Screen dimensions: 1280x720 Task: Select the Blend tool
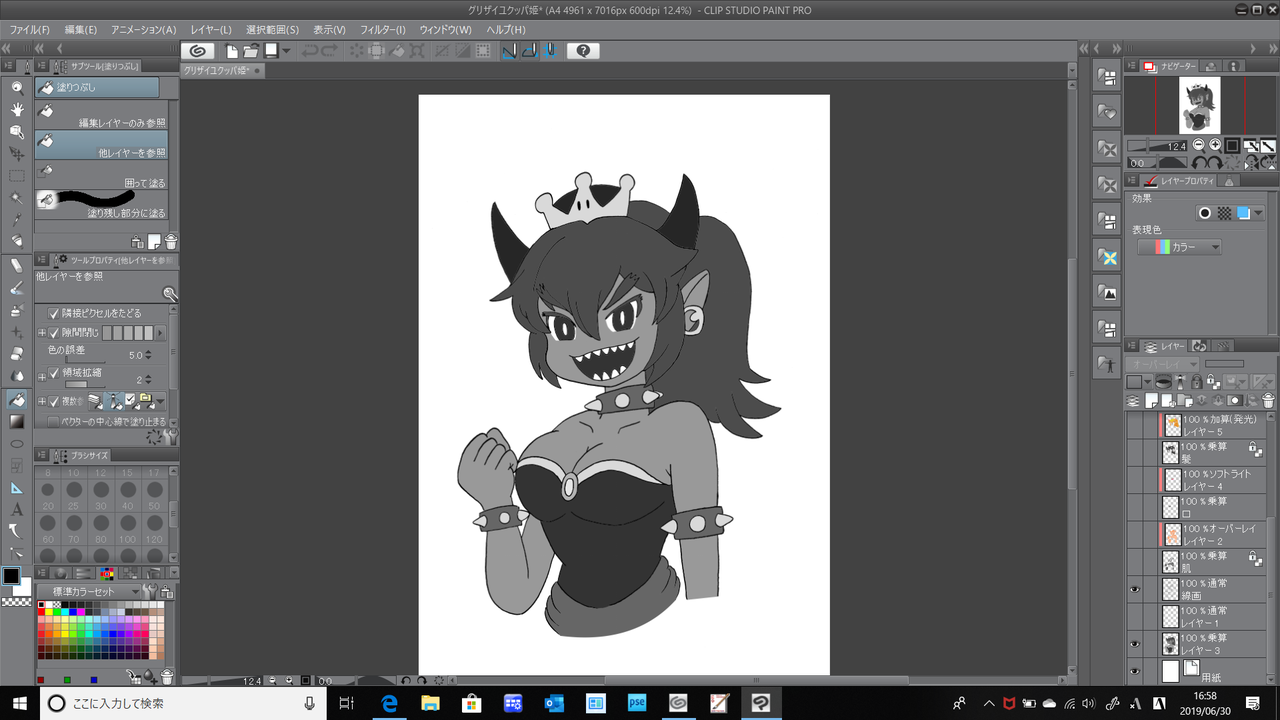click(17, 376)
